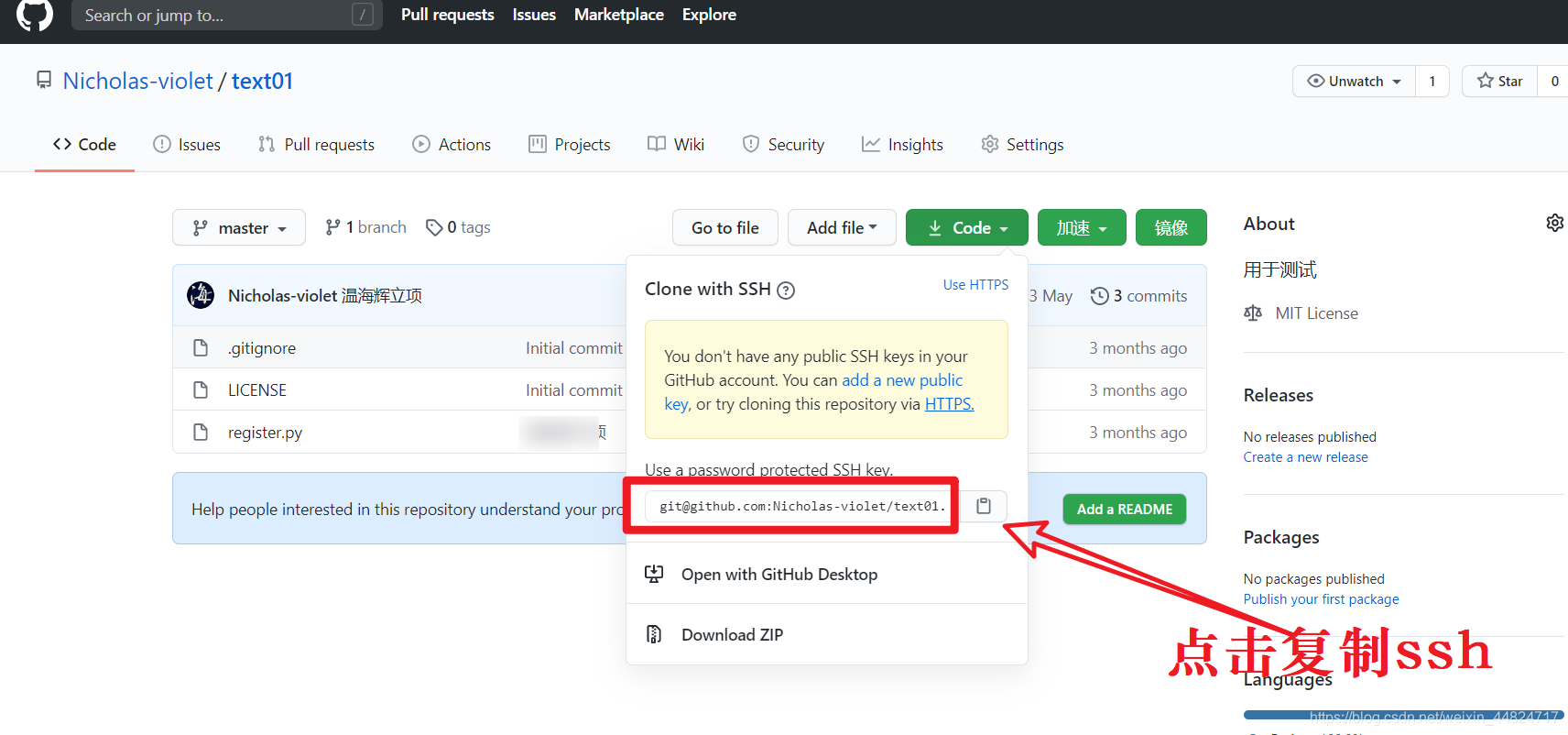Click Create a new release link
Image resolution: width=1568 pixels, height=735 pixels.
tap(1305, 457)
